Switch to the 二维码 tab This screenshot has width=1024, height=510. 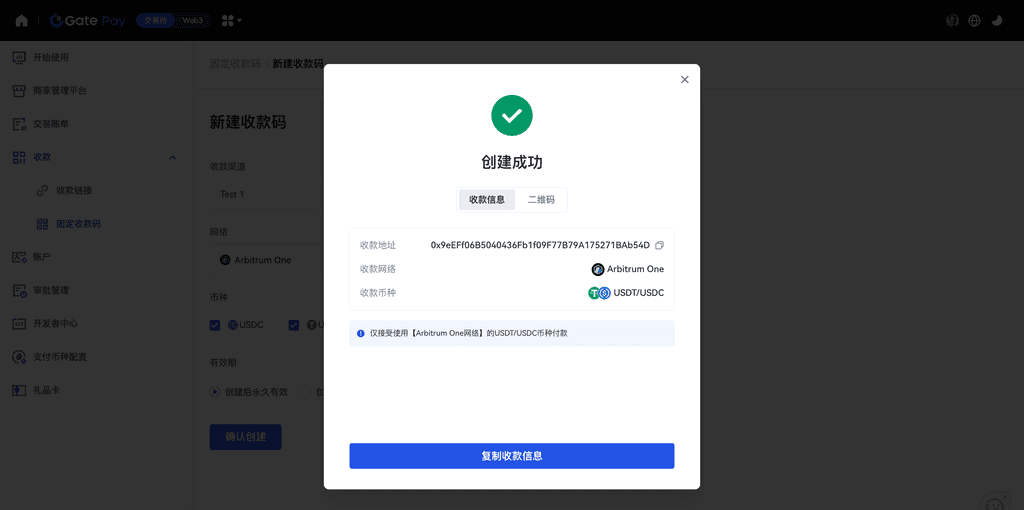[541, 200]
